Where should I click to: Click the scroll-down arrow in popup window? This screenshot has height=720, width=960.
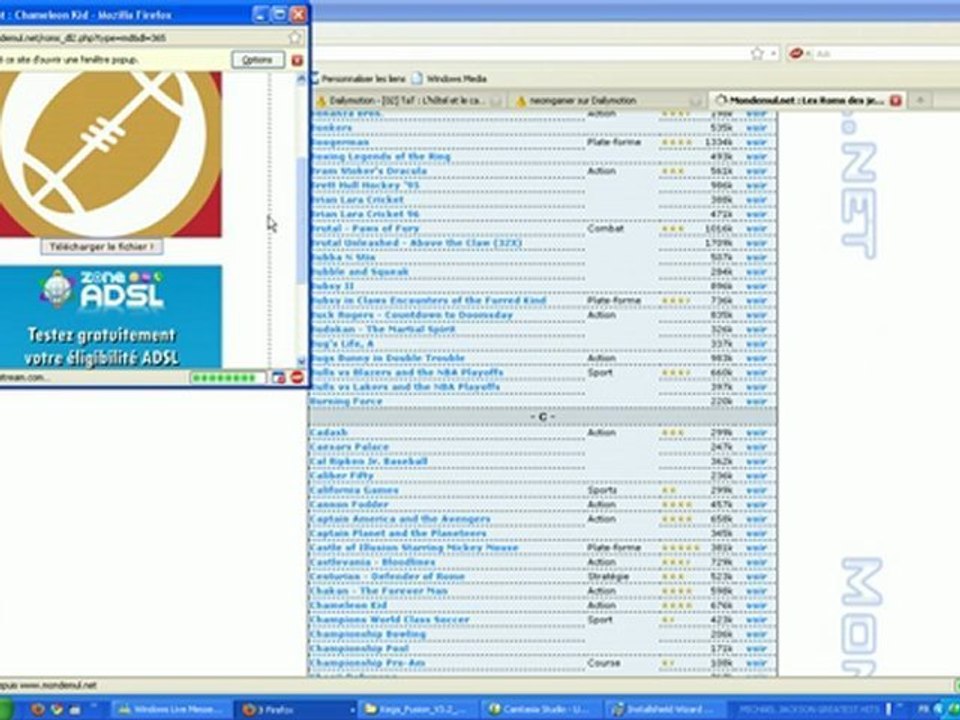301,361
